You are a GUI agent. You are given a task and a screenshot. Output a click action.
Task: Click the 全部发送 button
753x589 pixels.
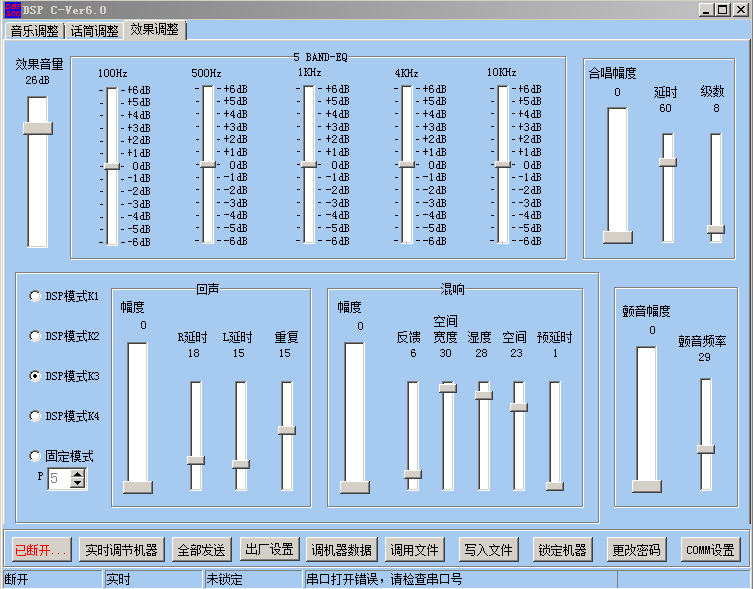202,550
